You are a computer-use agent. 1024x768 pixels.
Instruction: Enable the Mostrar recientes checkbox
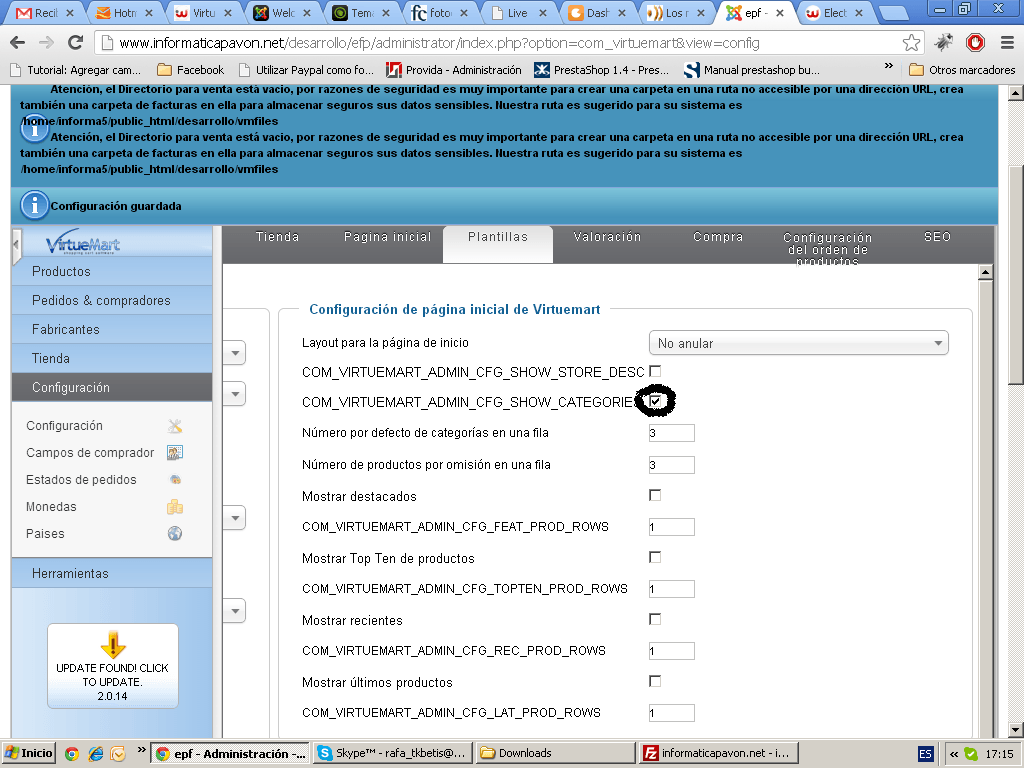click(655, 619)
